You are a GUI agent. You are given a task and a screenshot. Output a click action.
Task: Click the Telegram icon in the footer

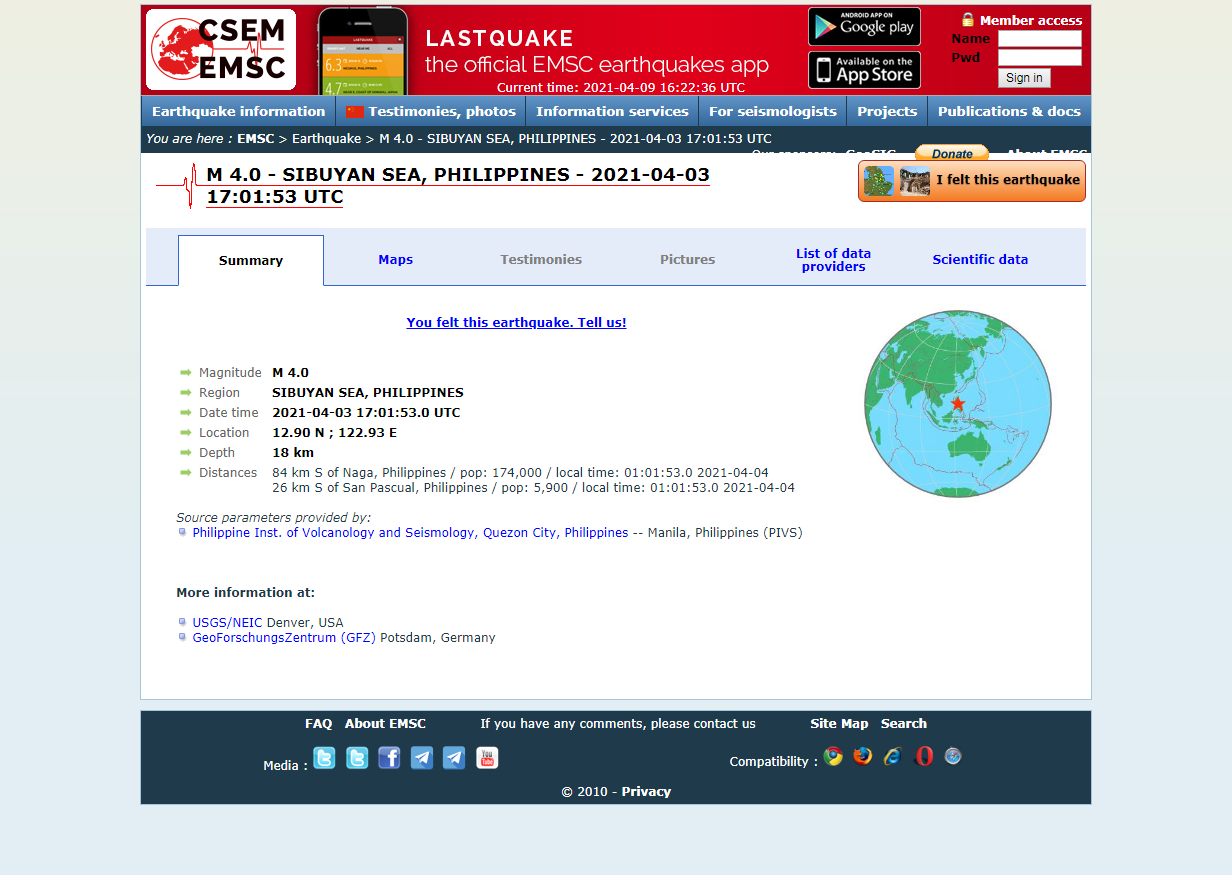tap(421, 758)
